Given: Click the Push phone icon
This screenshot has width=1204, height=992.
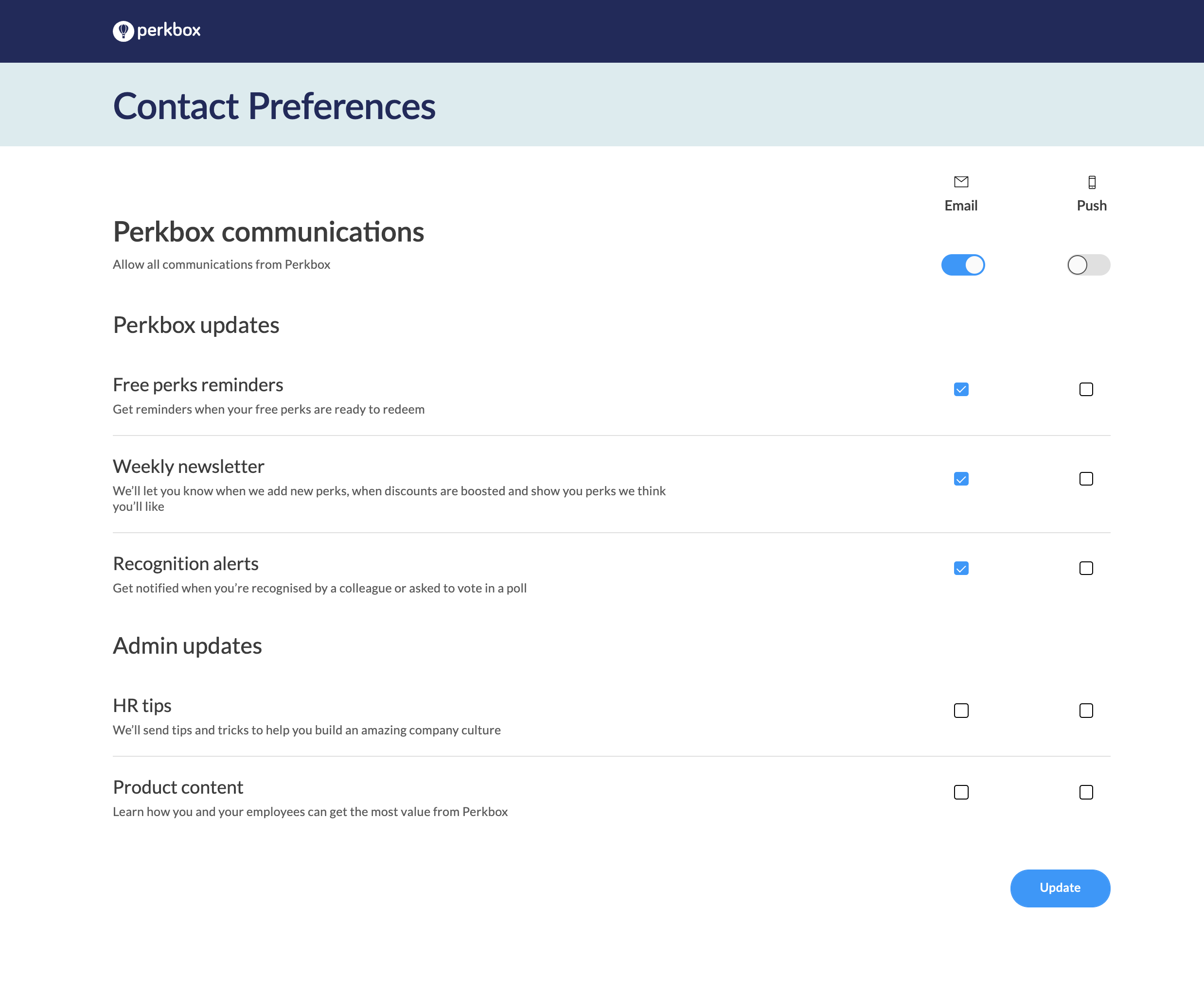Looking at the screenshot, I should (1091, 182).
